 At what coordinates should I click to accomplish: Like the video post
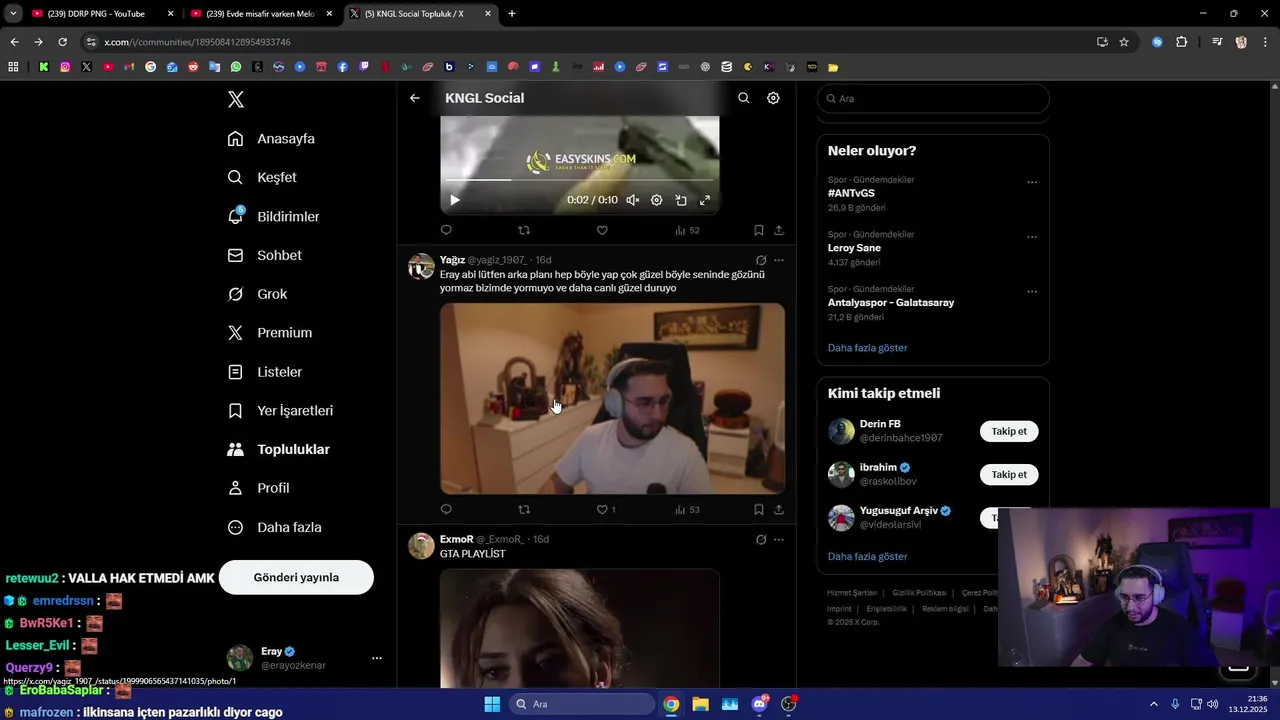(602, 230)
